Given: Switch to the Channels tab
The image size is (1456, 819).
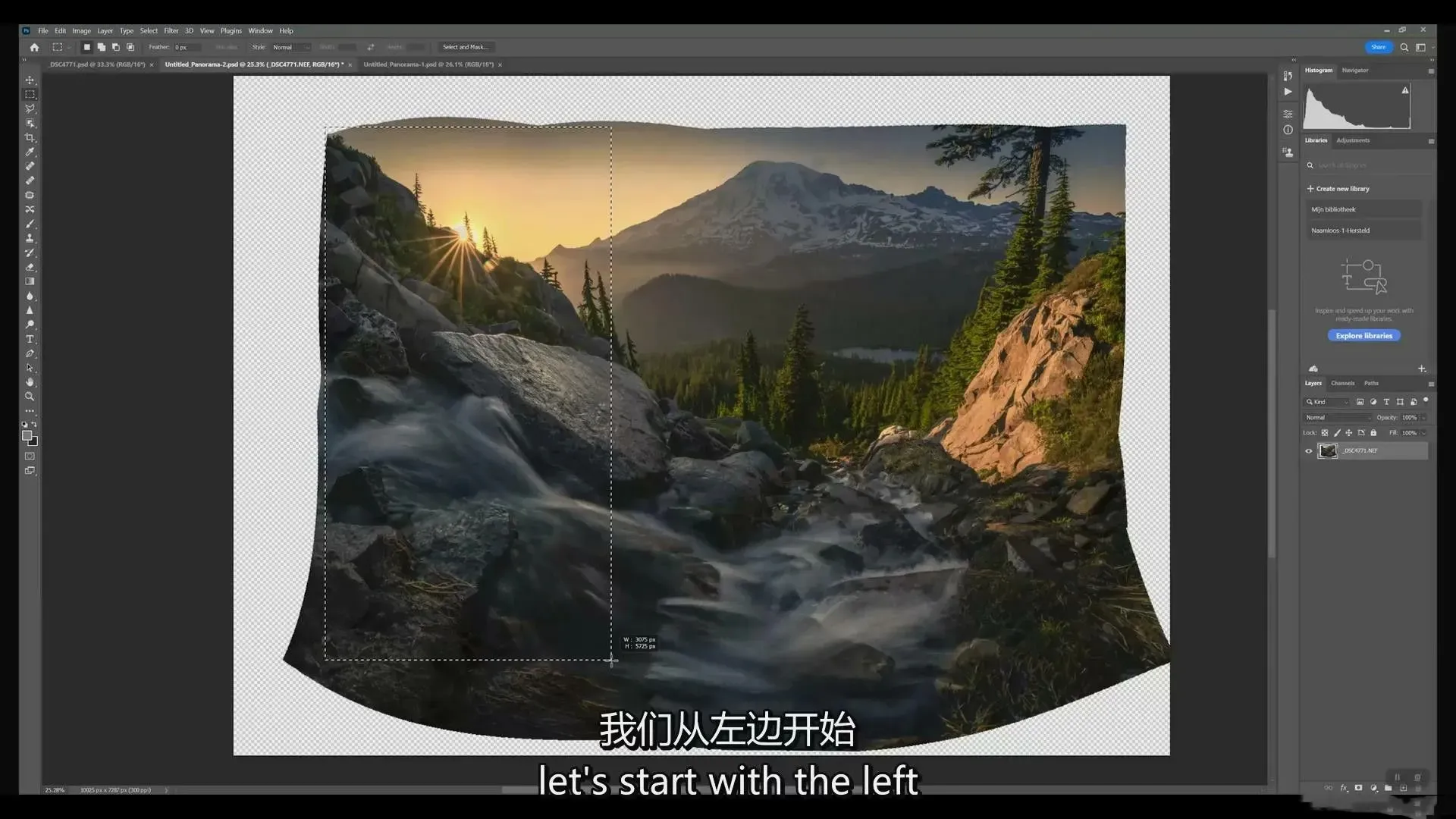Looking at the screenshot, I should 1342,384.
